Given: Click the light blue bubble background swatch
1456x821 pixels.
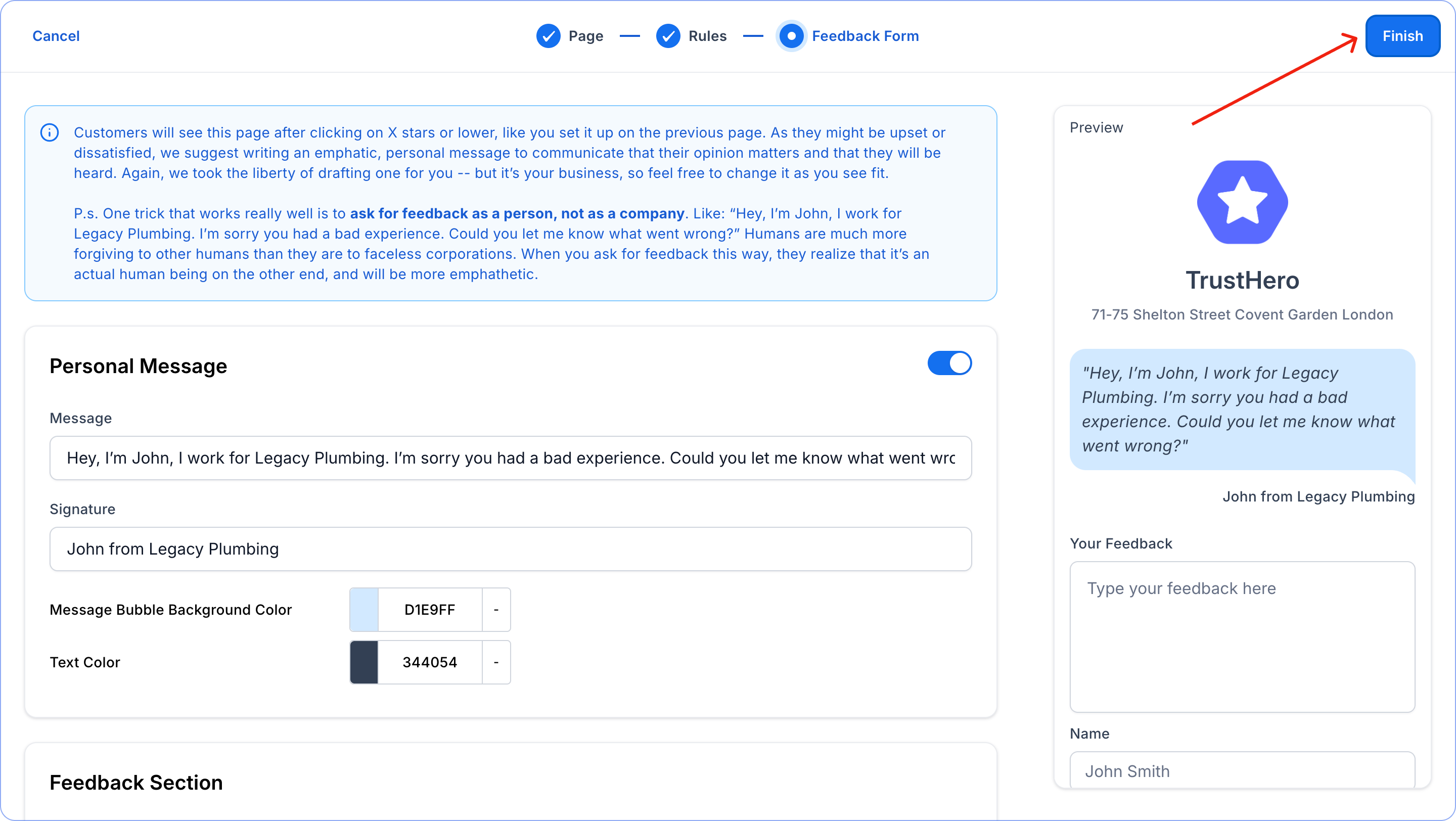Looking at the screenshot, I should 364,610.
